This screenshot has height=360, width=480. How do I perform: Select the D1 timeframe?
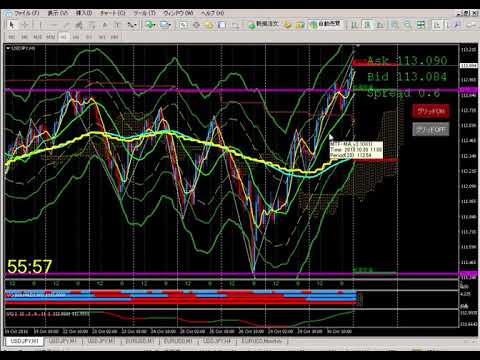pyautogui.click(x=89, y=37)
